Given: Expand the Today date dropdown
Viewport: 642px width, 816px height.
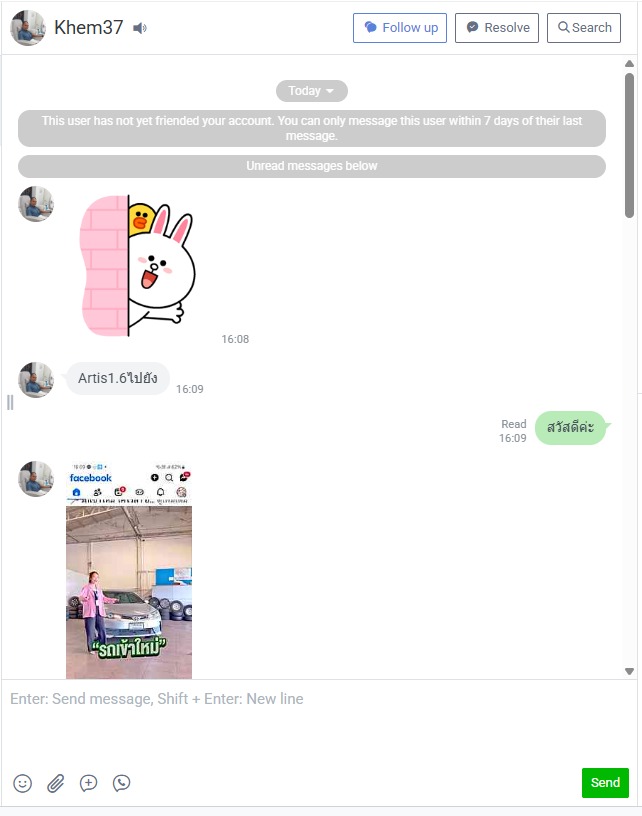Looking at the screenshot, I should 312,91.
